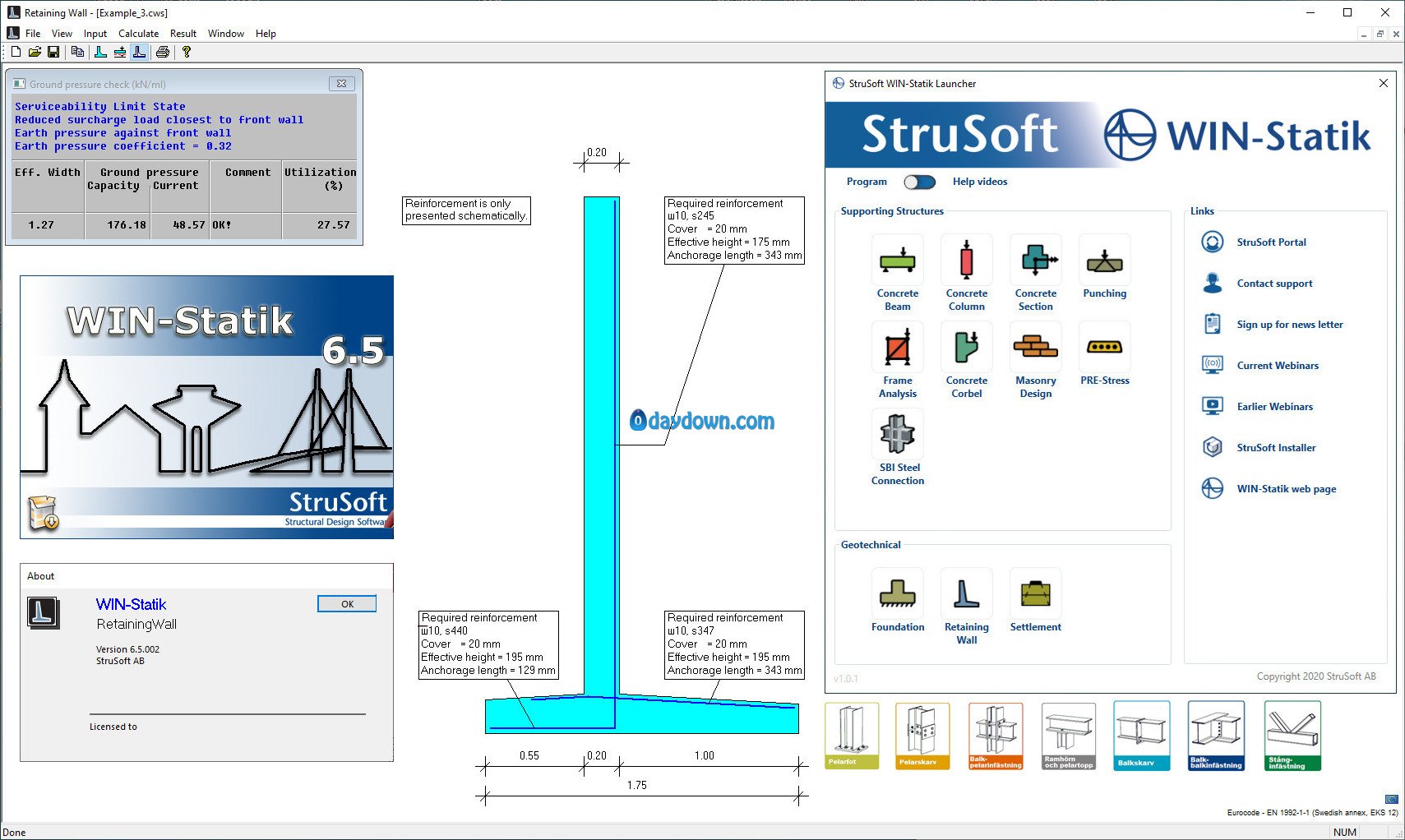Screen dimensions: 1405x840
Task: Save the project with the floppy disk icon
Action: pos(53,52)
